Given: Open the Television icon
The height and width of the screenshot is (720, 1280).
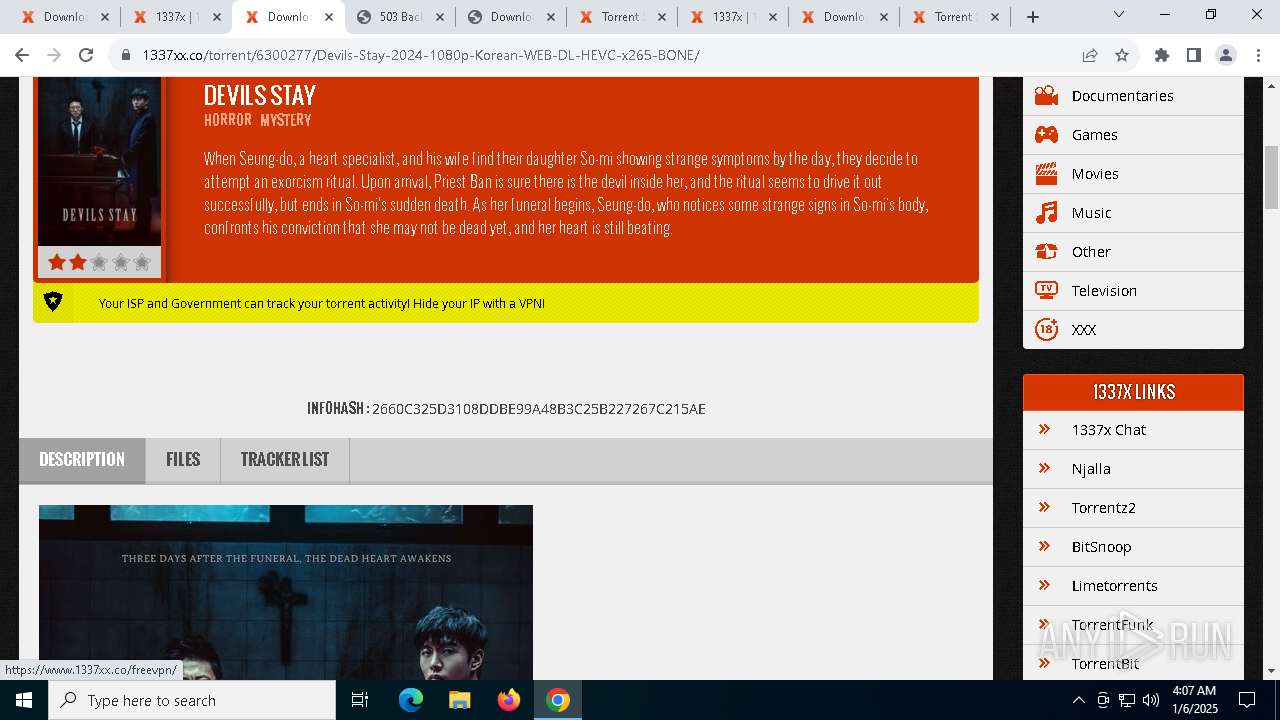Looking at the screenshot, I should click(1046, 291).
